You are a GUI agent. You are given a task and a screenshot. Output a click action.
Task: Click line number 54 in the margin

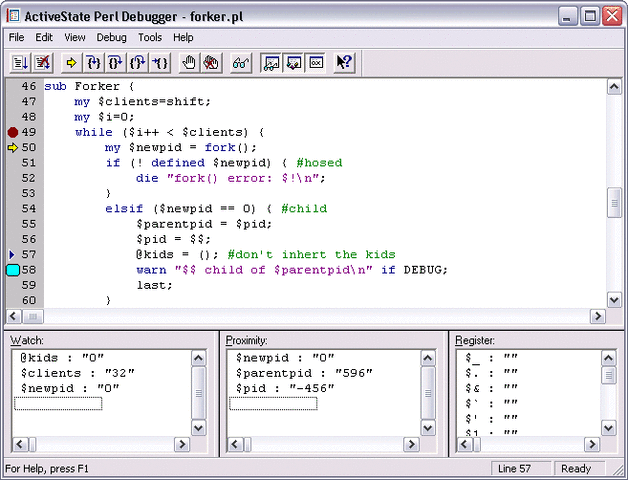coord(29,208)
